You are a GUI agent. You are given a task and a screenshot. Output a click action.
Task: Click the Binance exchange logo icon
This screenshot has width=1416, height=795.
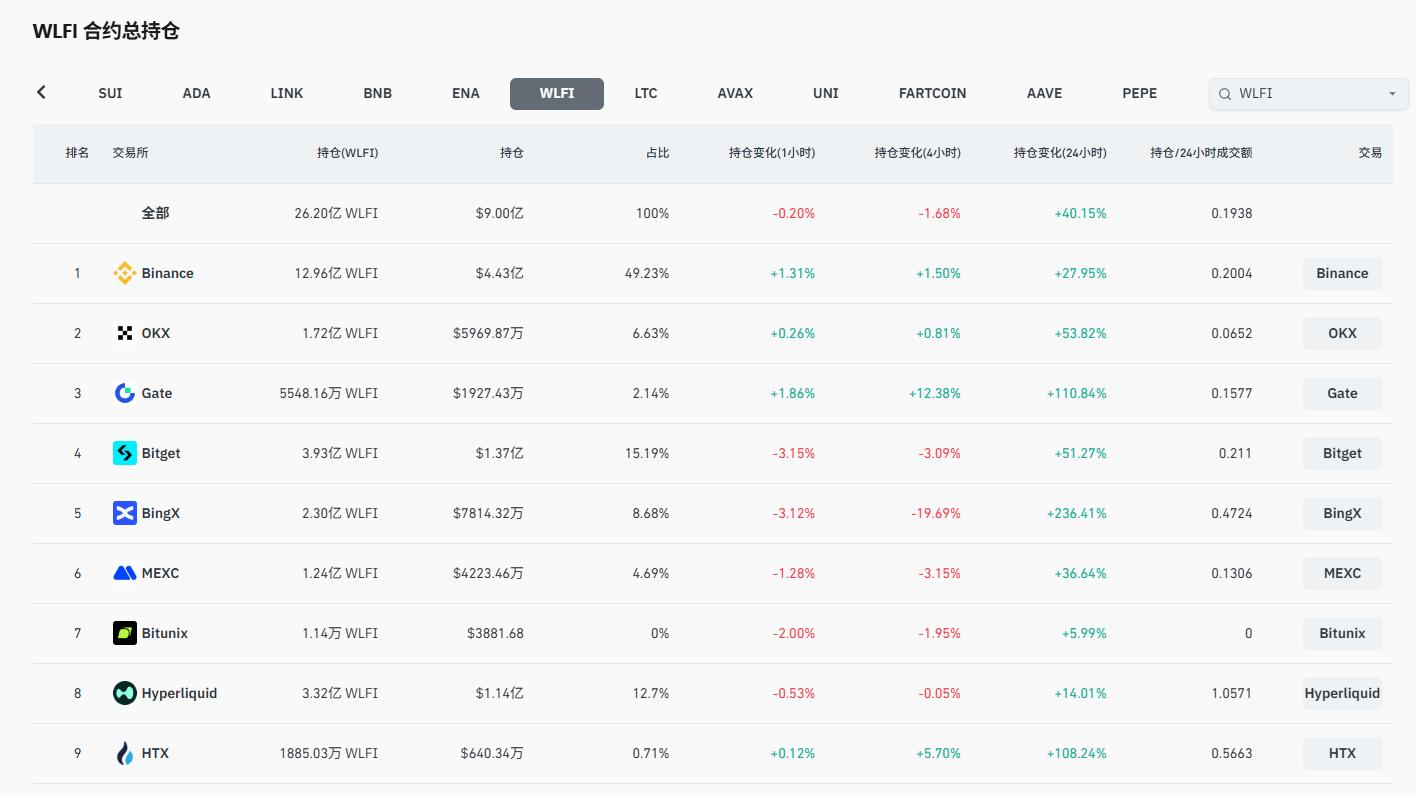124,273
